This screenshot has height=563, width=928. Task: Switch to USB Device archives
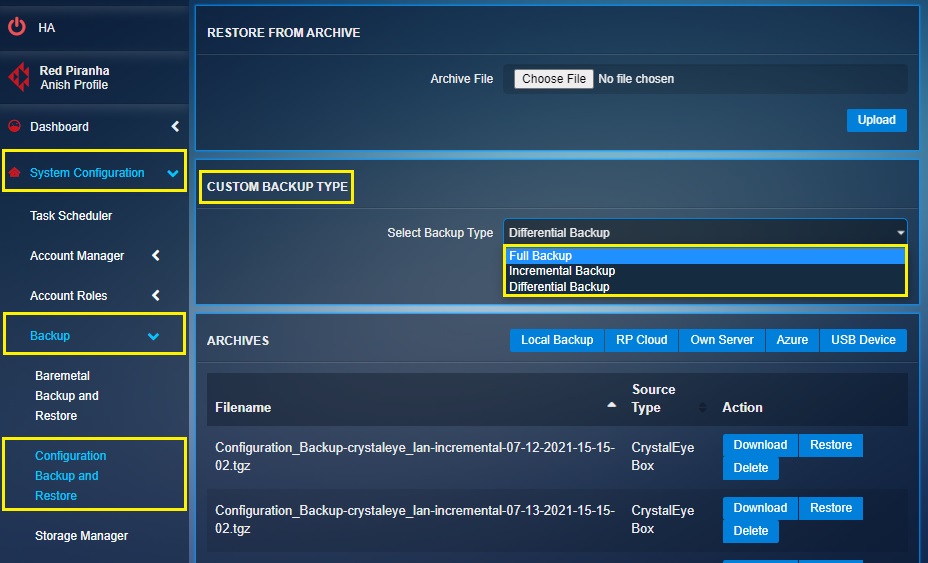tap(863, 340)
